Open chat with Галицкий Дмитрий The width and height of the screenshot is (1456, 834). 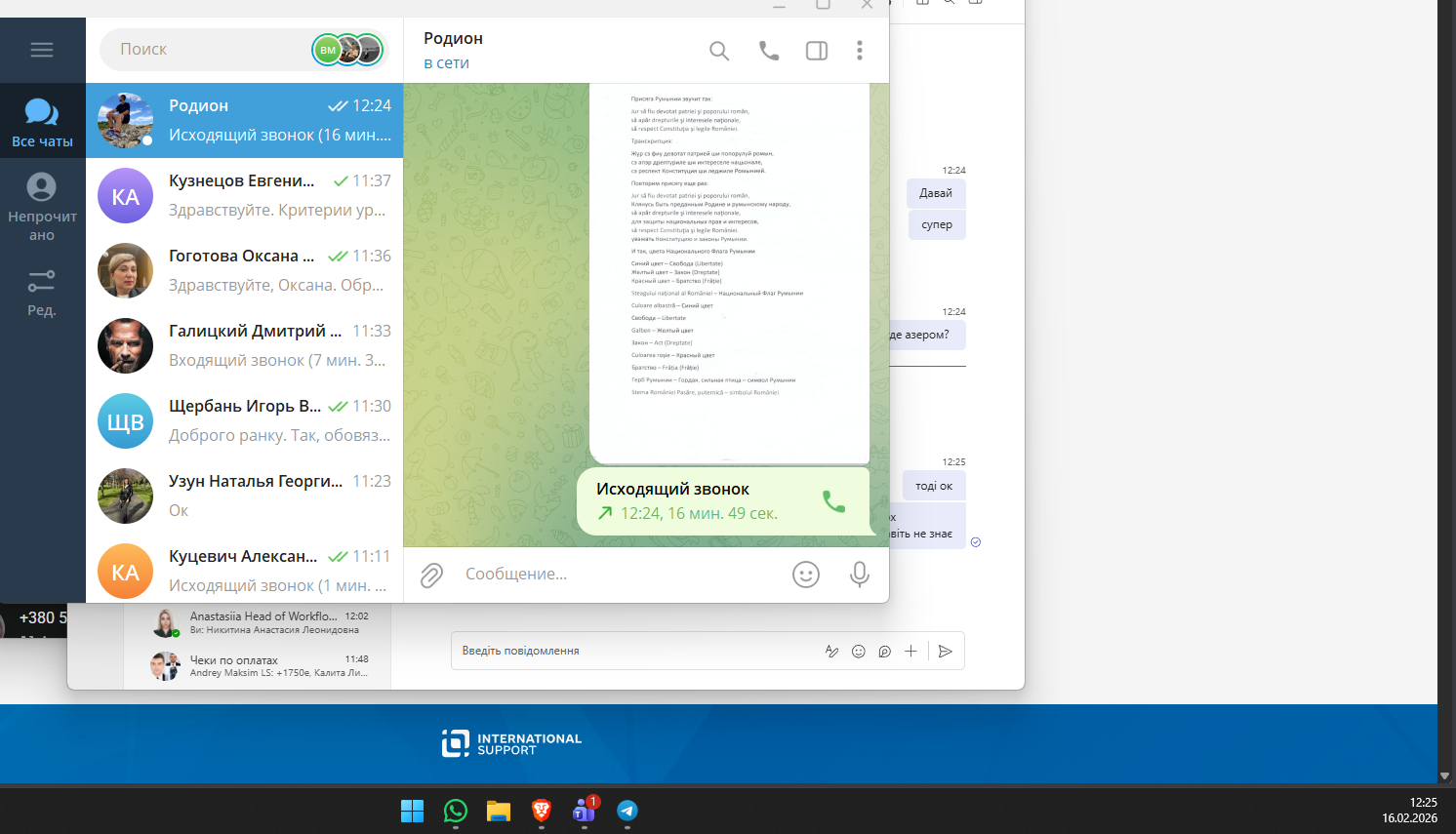(244, 345)
